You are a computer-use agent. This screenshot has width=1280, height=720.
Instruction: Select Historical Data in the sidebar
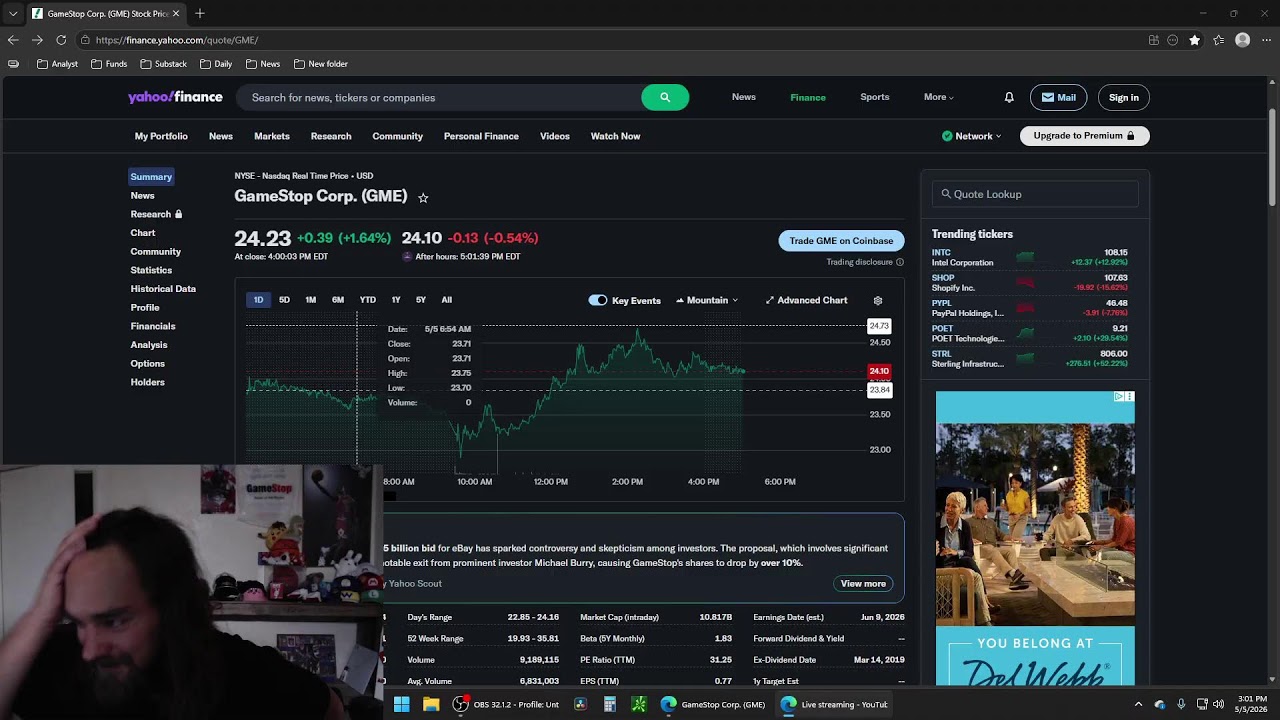(163, 289)
